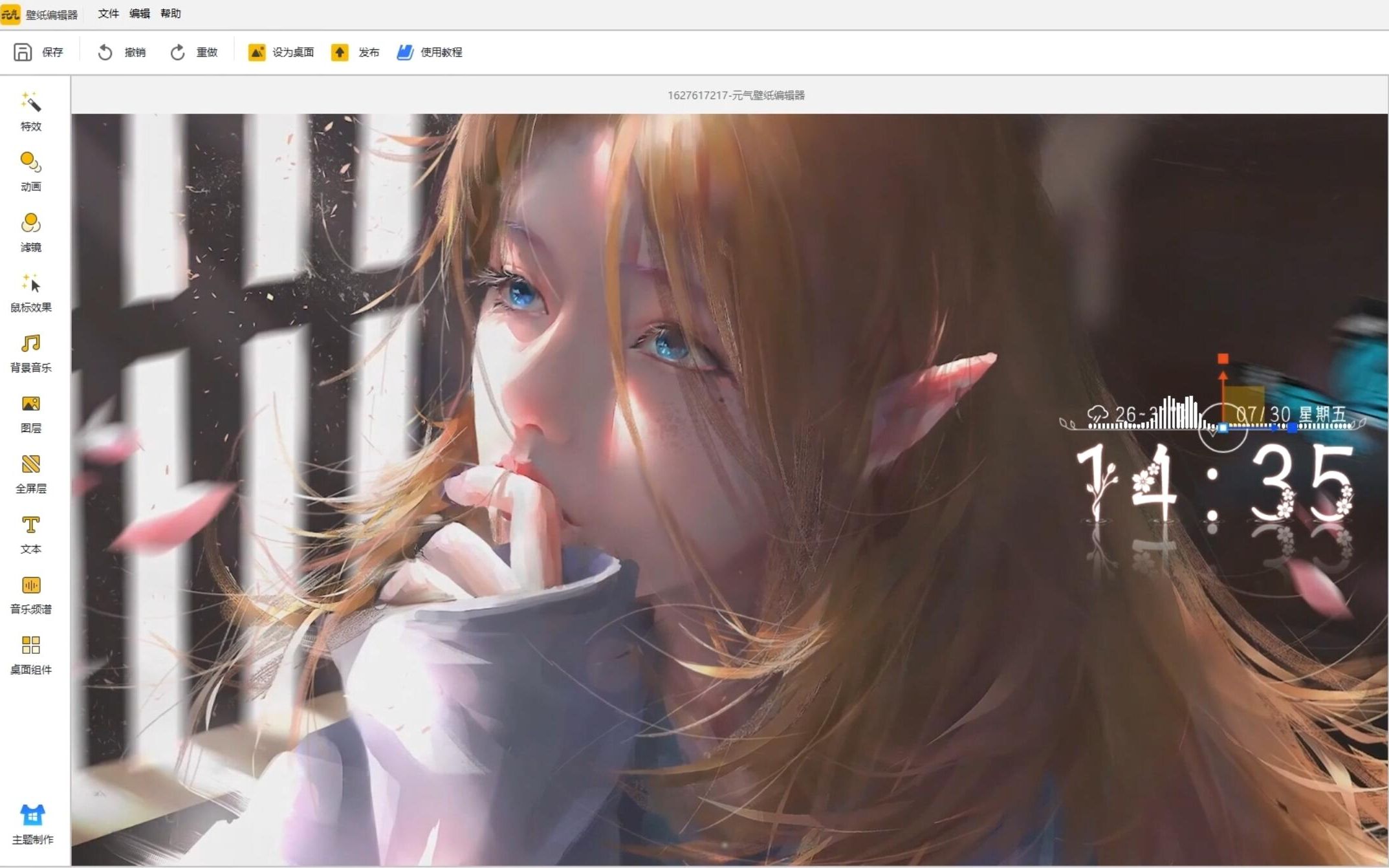Screen dimensions: 1389x868
Task: Click the 保存 save button
Action: click(x=38, y=52)
